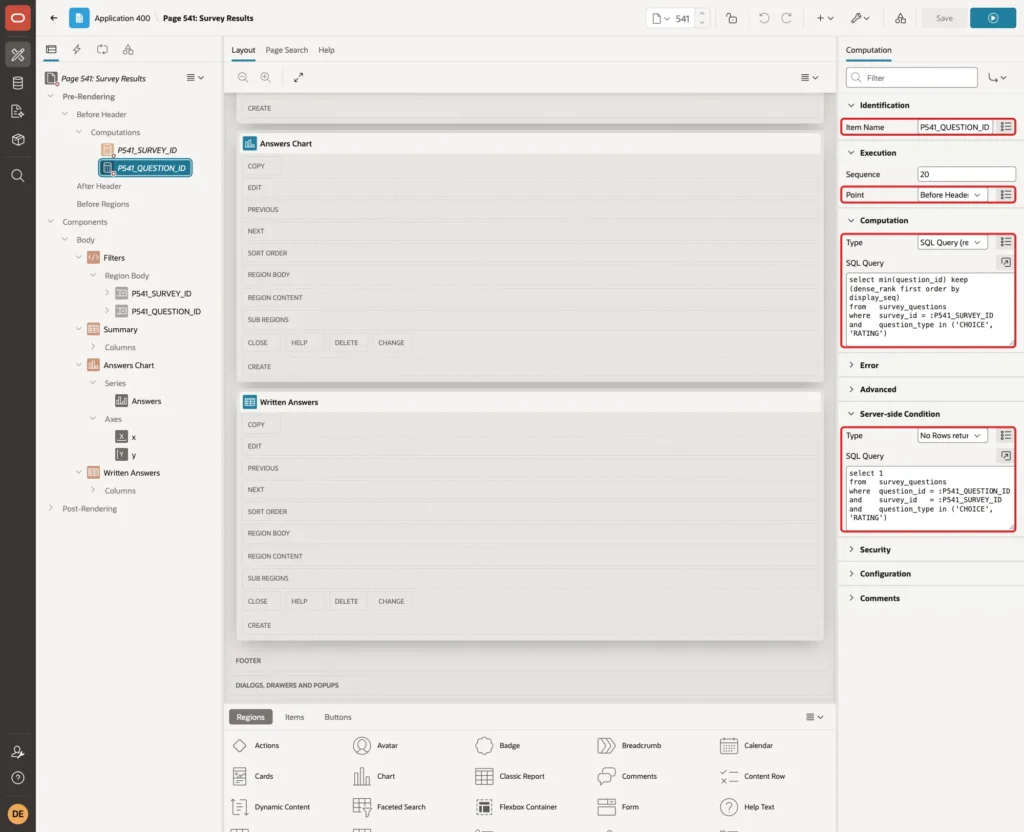Viewport: 1024px width, 832px height.
Task: Open the Computation Type dropdown
Action: [952, 242]
